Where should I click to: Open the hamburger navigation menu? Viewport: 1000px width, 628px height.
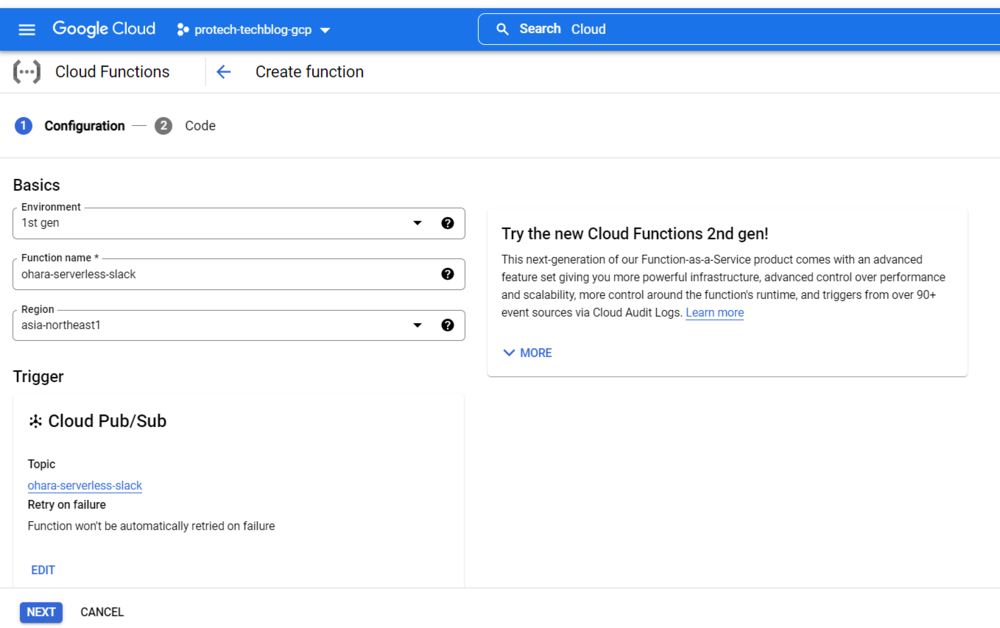pos(27,30)
